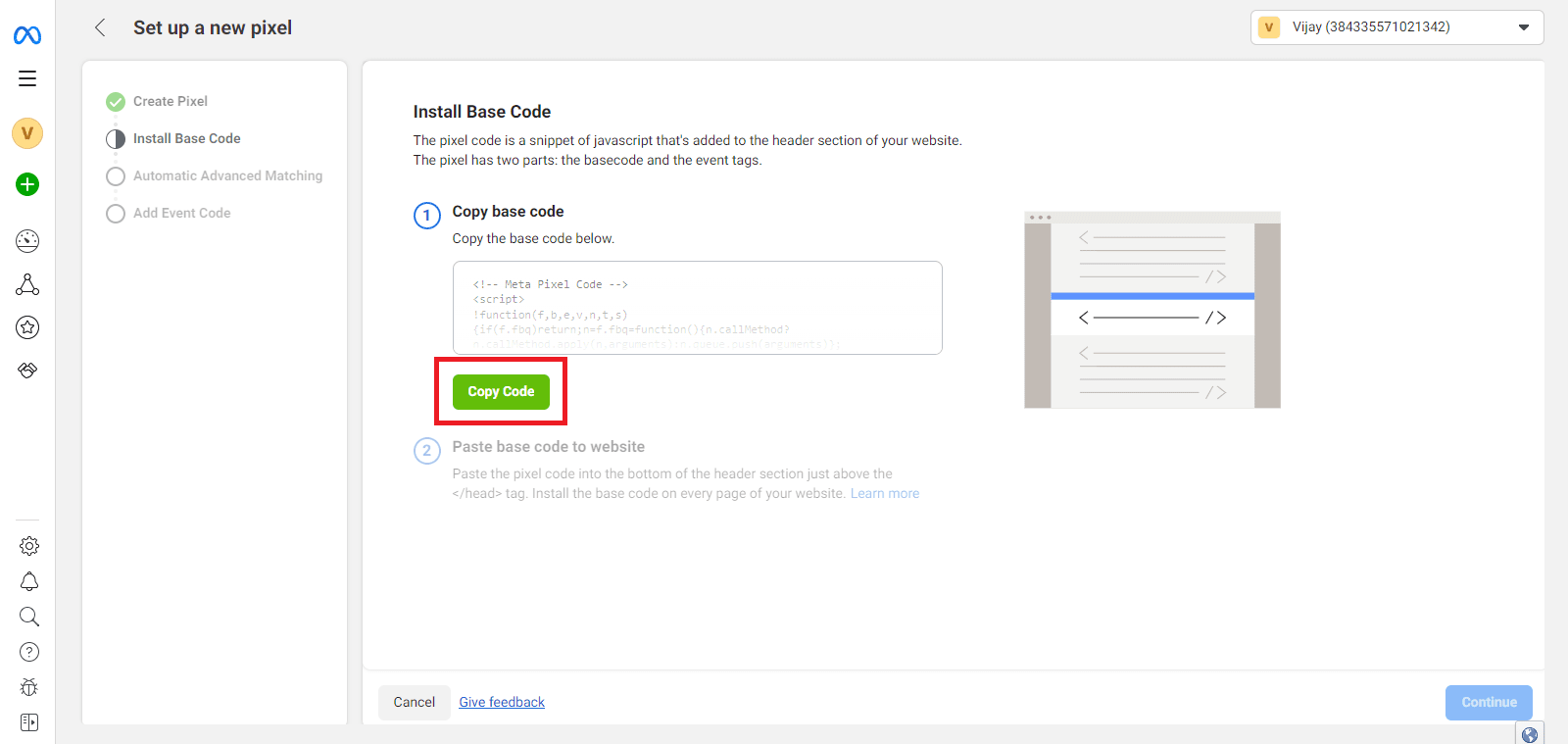Open the dashboard gauge icon in the sidebar
This screenshot has width=1568, height=744.
point(27,240)
